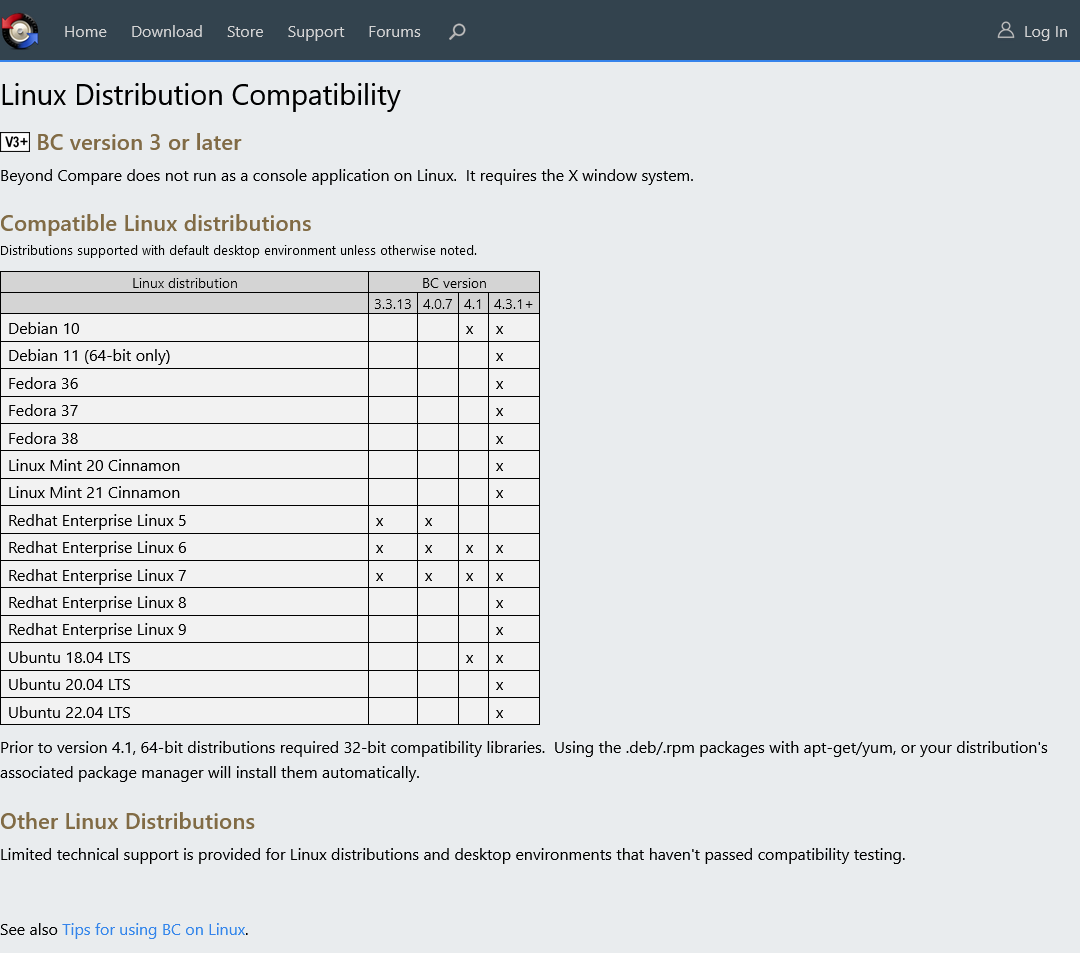
Task: Click the paragraph about 32-bit compatibility libraries
Action: tap(523, 760)
